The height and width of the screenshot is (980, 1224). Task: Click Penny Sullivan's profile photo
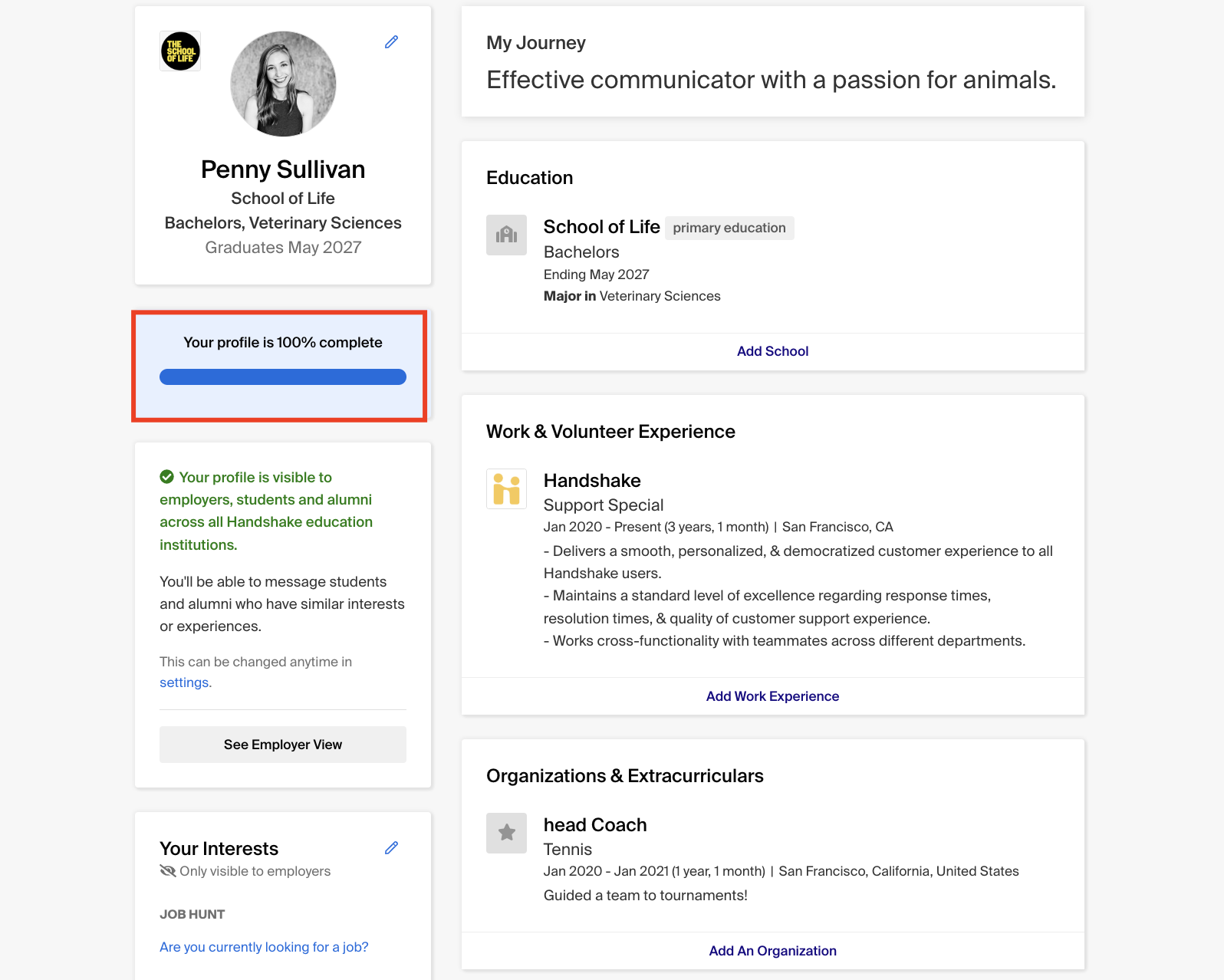(x=283, y=84)
